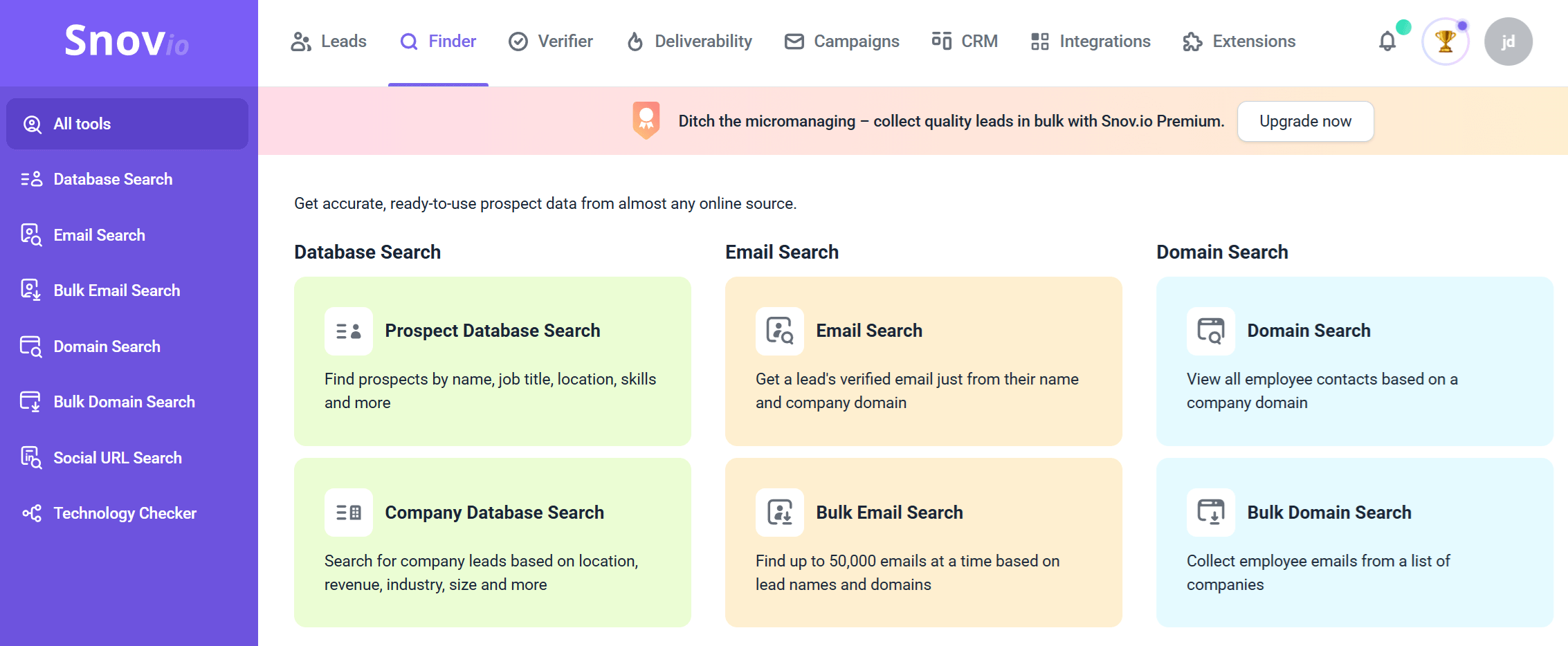
Task: Click the Bulk Email Search card icon
Action: (x=780, y=513)
